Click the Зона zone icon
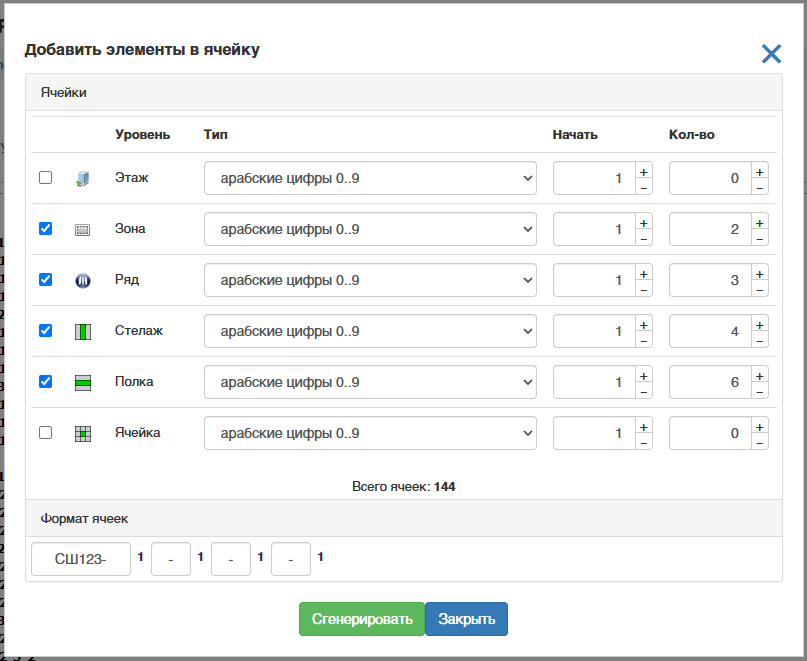Viewport: 807px width, 661px height. pos(82,230)
